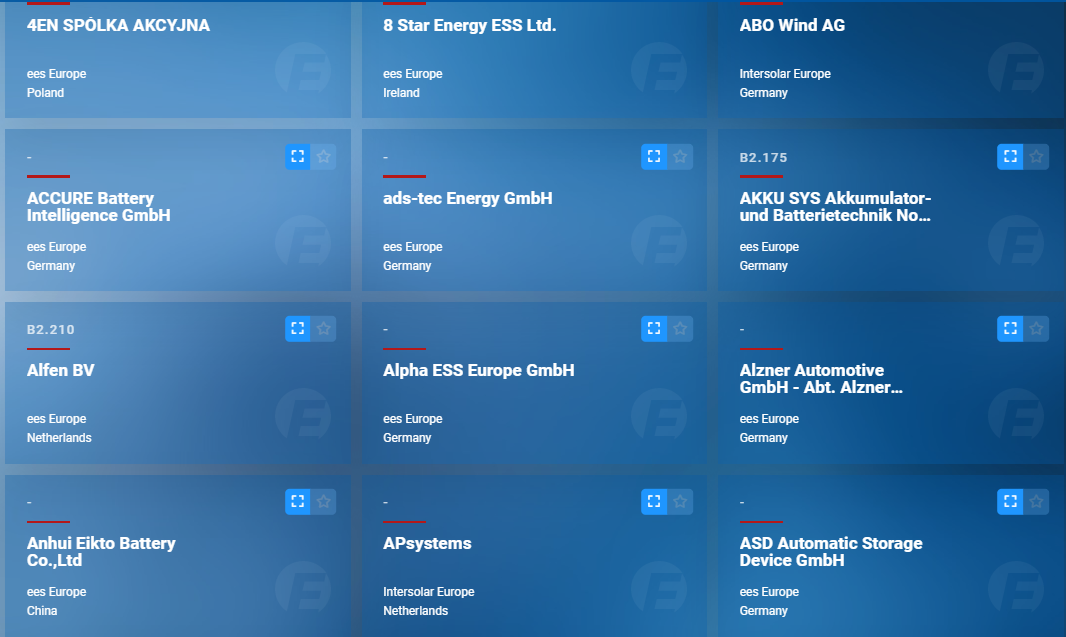The image size is (1066, 637).
Task: Expand the Alpha ESS Europe GmbH card
Action: (x=654, y=328)
